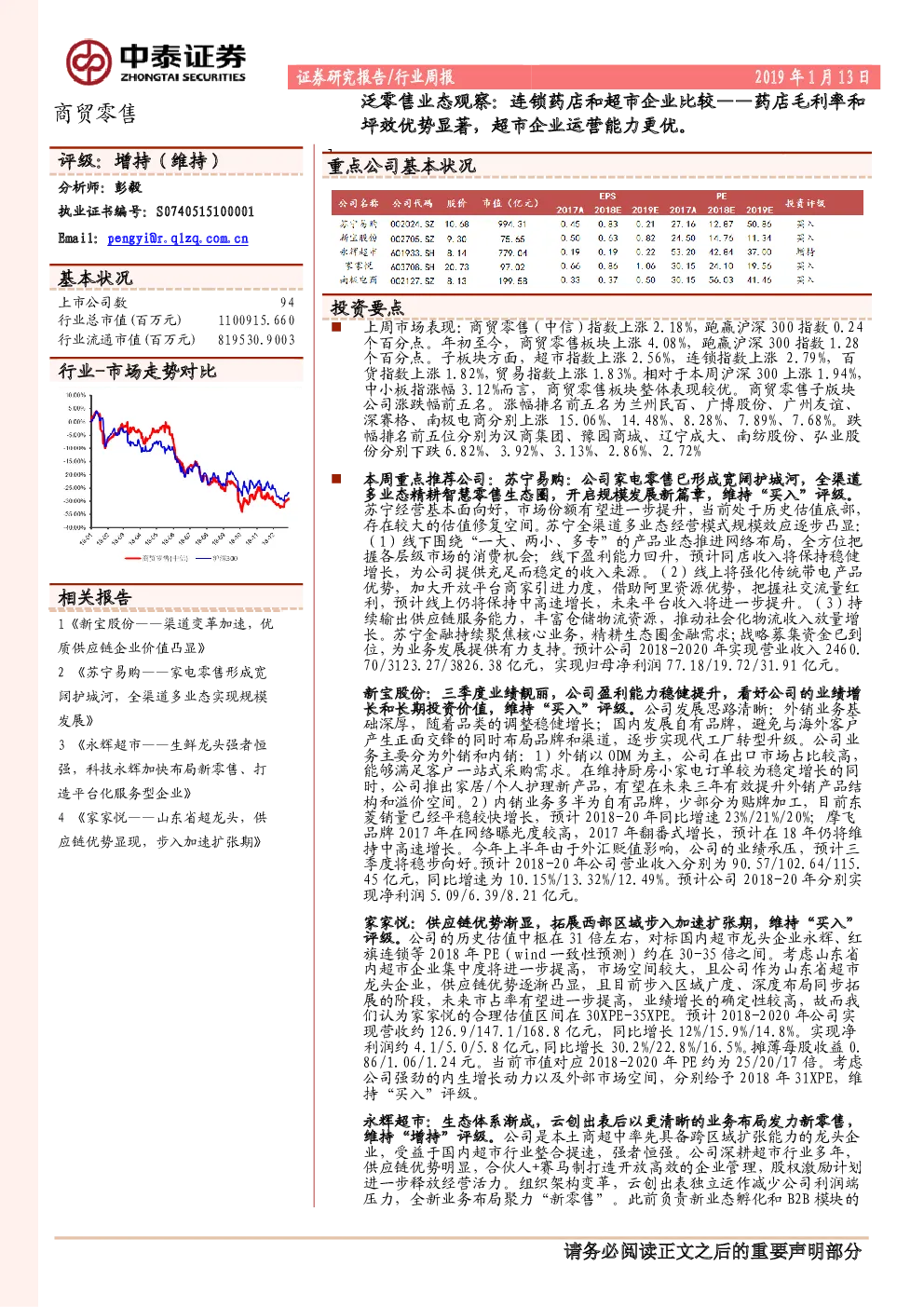Click the rating heading 评级：增持（维持）
The image size is (924, 1307).
coord(139,161)
